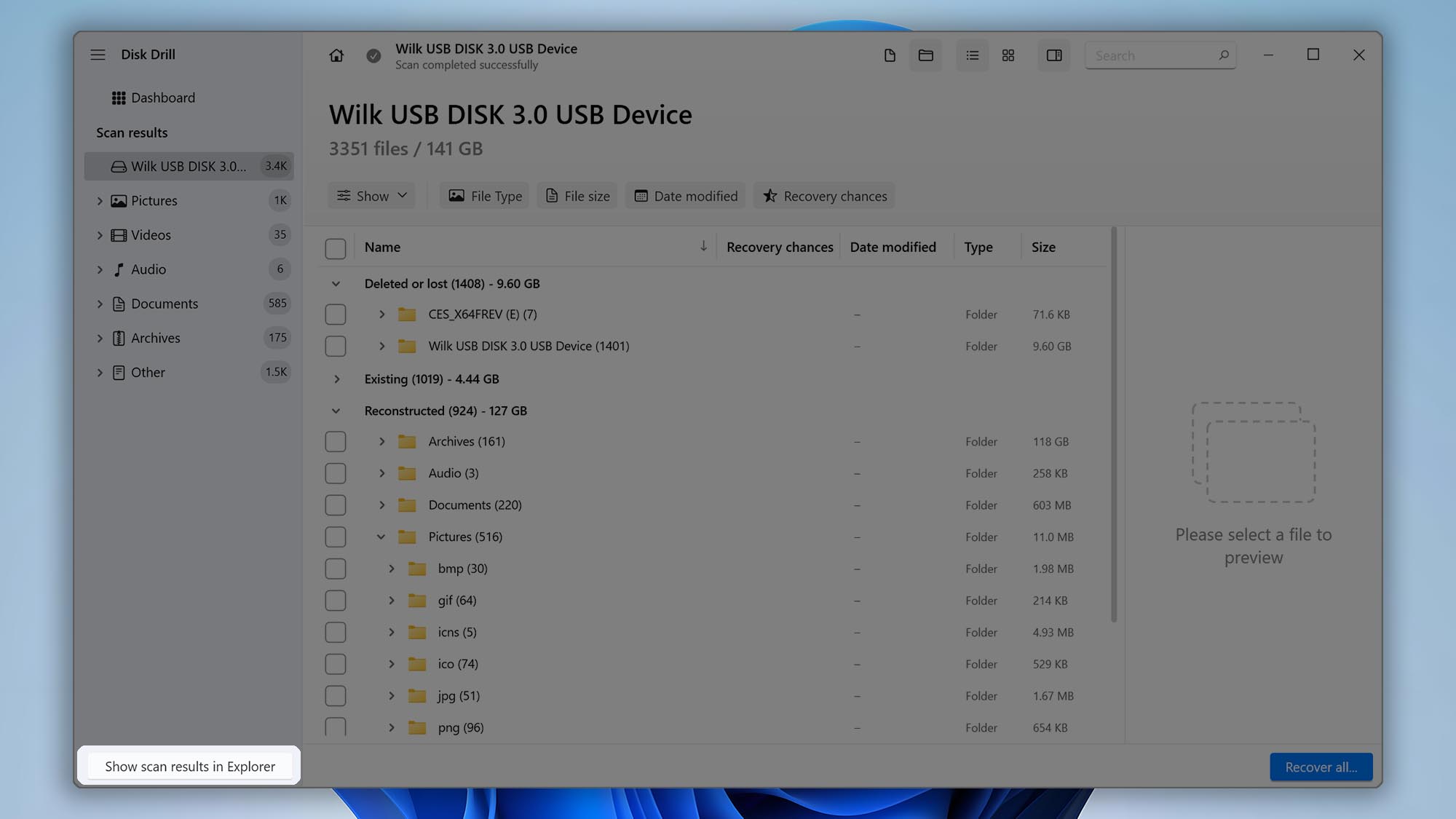Check the CES_X64FREV (E) folder checkbox

pyautogui.click(x=336, y=314)
